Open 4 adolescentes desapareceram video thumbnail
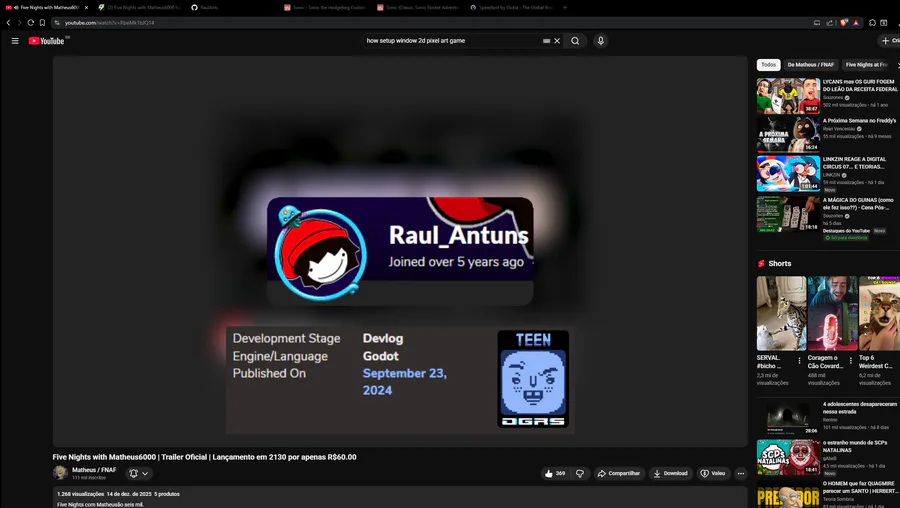This screenshot has height=508, width=900. pyautogui.click(x=788, y=417)
